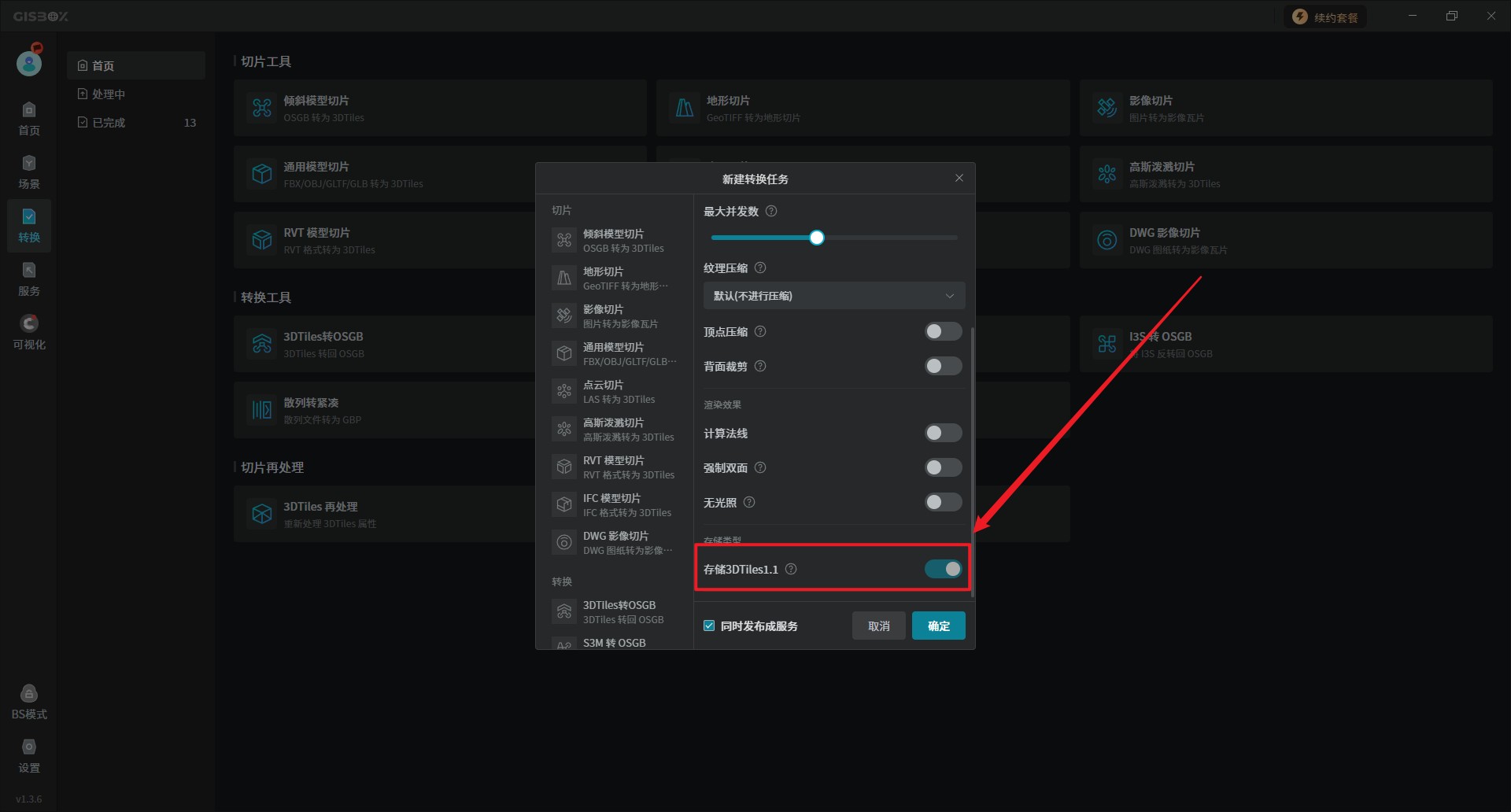
Task: Close the 新建转换任务 dialog
Action: click(959, 178)
